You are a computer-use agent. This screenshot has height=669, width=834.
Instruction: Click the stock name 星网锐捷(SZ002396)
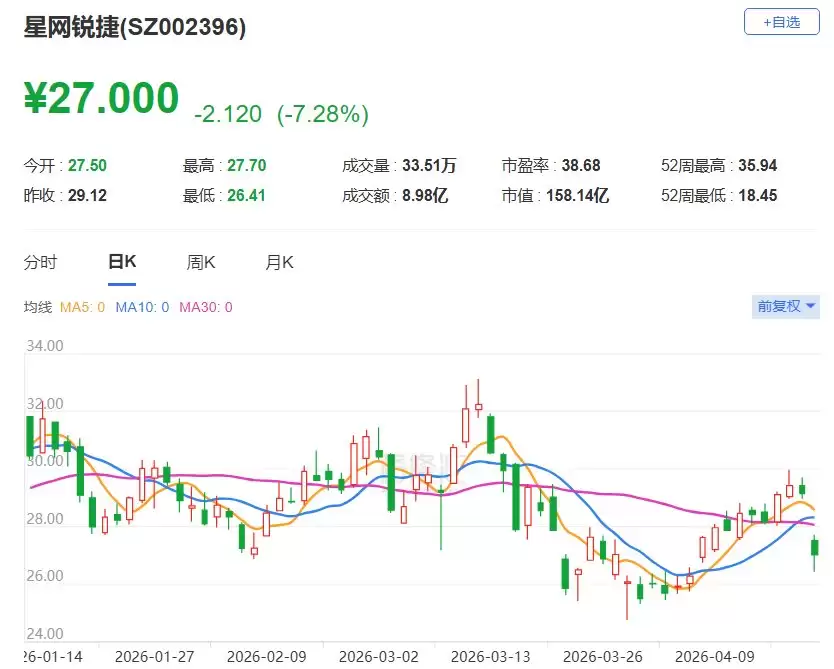click(x=135, y=30)
